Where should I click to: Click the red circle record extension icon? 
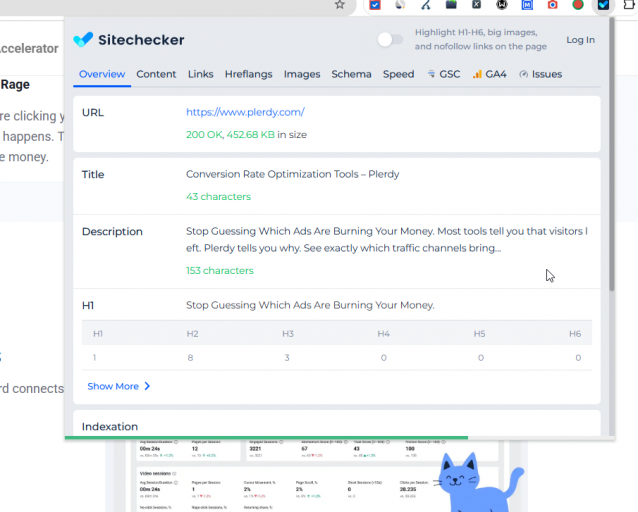click(578, 4)
